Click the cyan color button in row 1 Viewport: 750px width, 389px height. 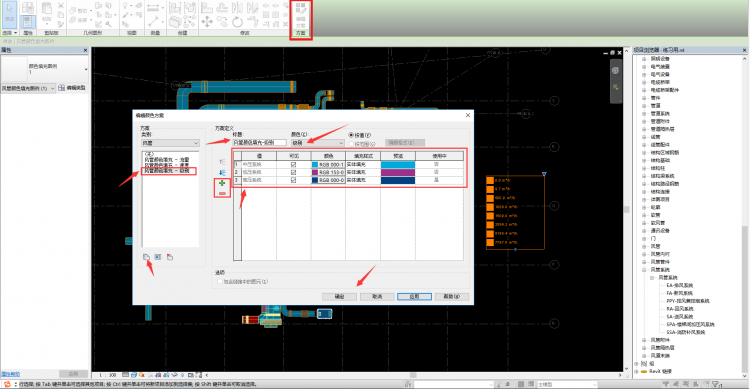(x=328, y=164)
